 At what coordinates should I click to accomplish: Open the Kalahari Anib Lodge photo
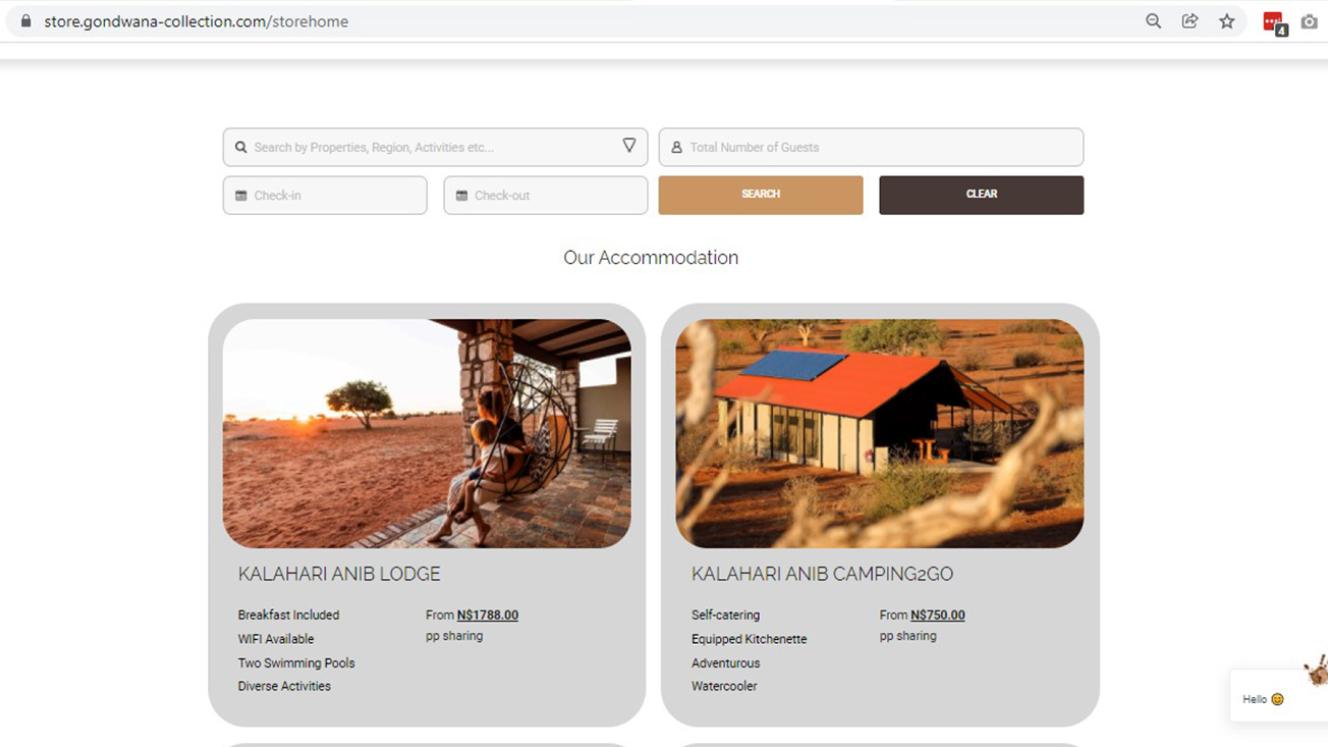pyautogui.click(x=427, y=433)
